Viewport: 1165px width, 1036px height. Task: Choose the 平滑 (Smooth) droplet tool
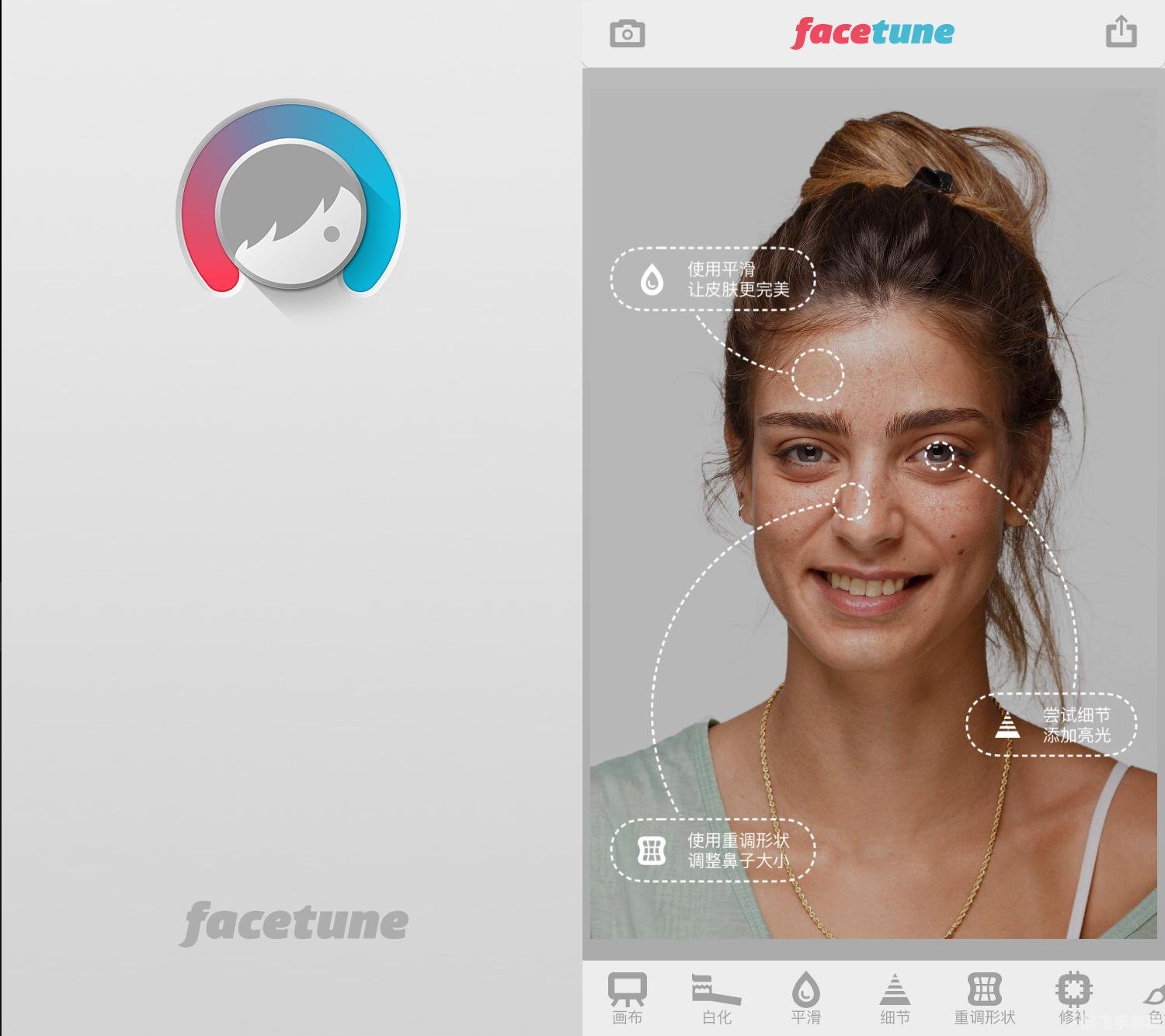(x=805, y=998)
